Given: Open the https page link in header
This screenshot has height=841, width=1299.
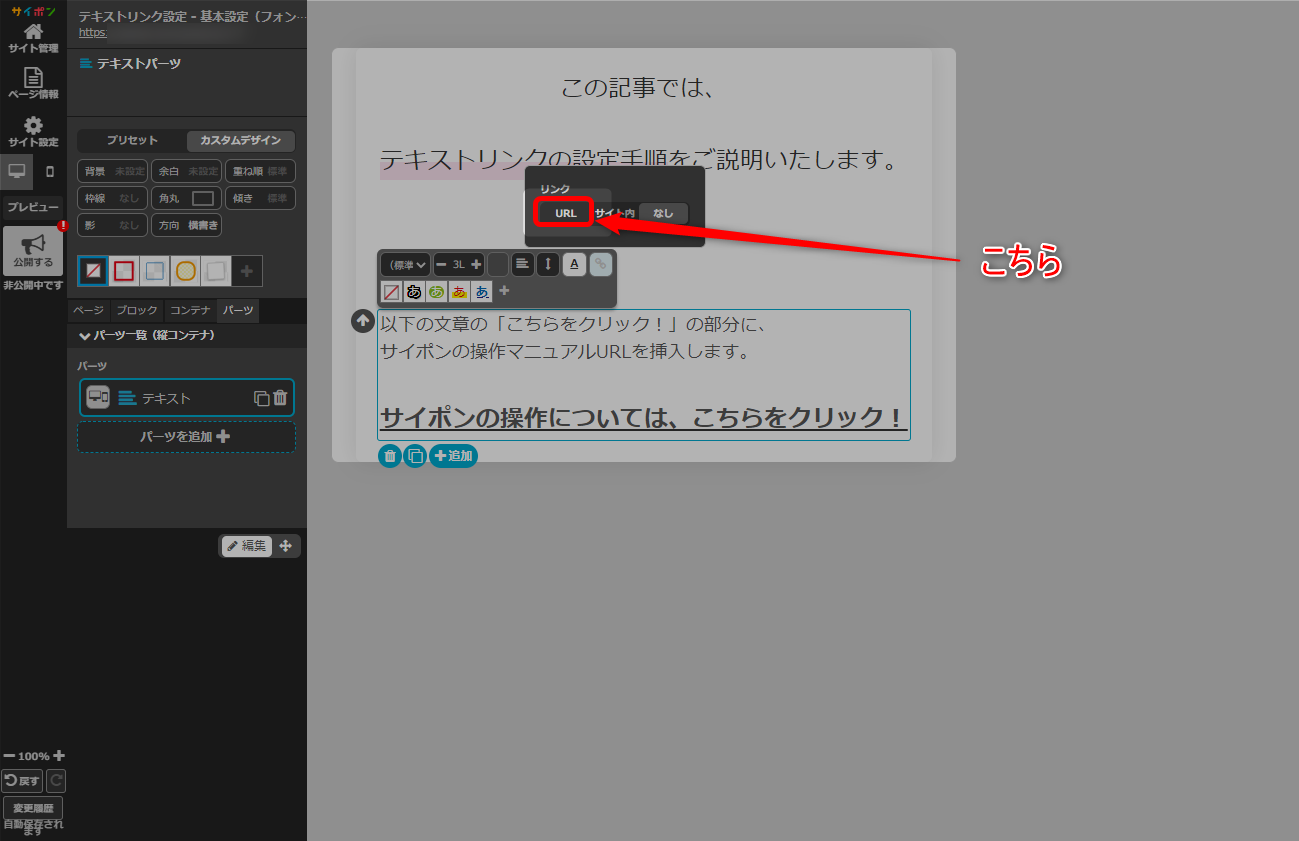Looking at the screenshot, I should 92,32.
